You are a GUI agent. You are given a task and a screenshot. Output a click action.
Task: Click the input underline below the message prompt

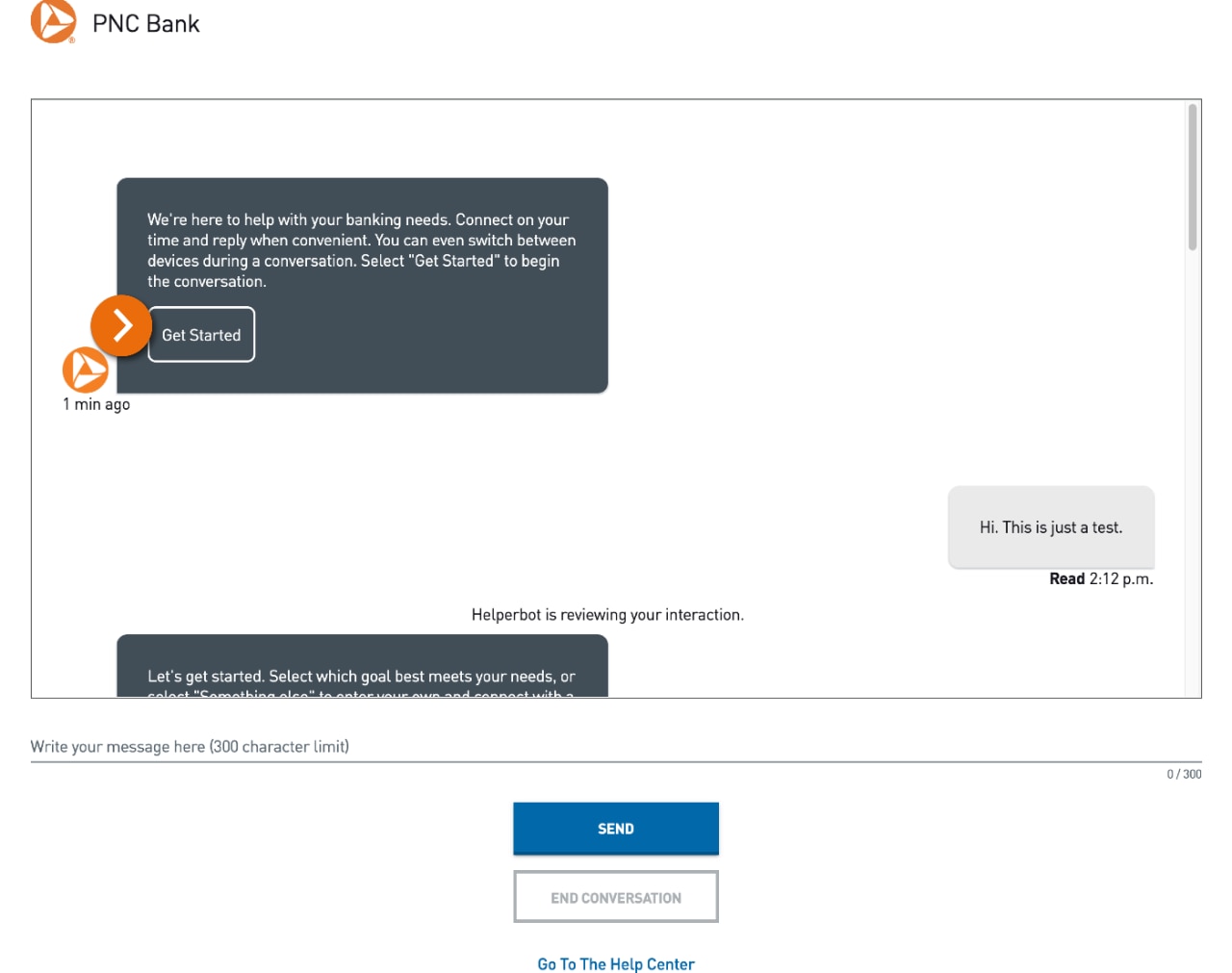click(x=616, y=763)
